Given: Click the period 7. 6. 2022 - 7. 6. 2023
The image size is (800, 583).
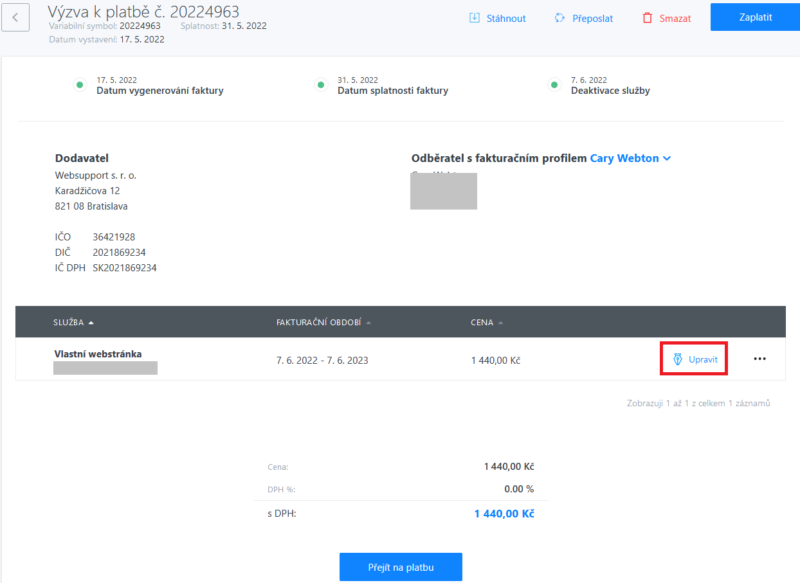Looking at the screenshot, I should (322, 360).
